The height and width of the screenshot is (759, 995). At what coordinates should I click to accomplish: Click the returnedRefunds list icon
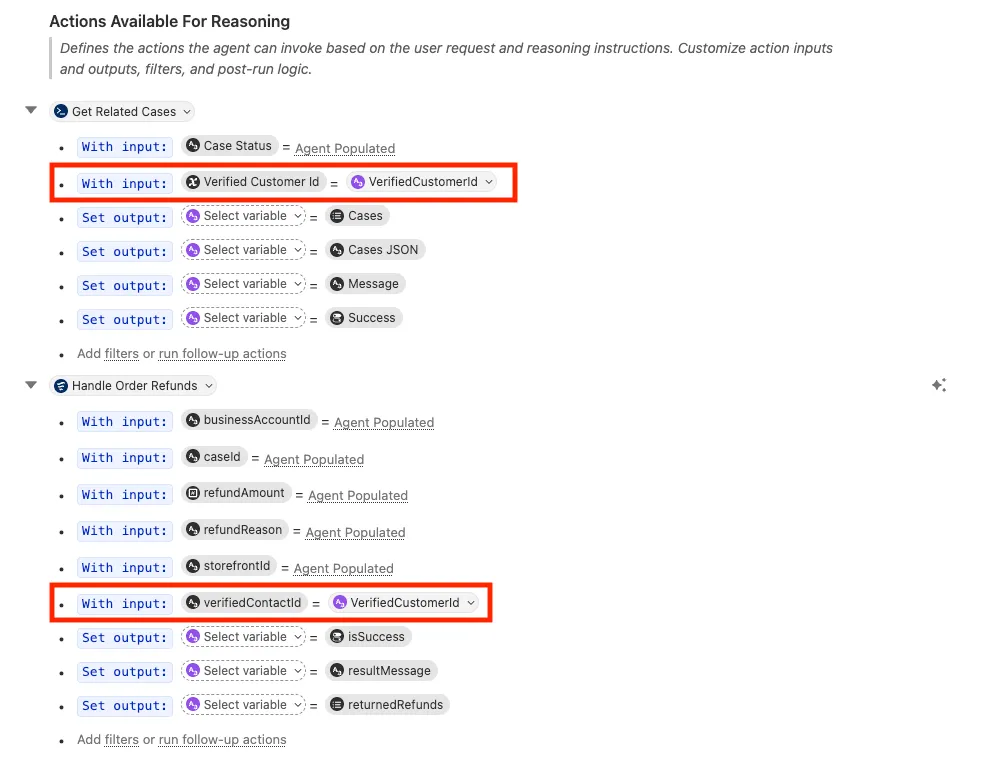click(337, 705)
